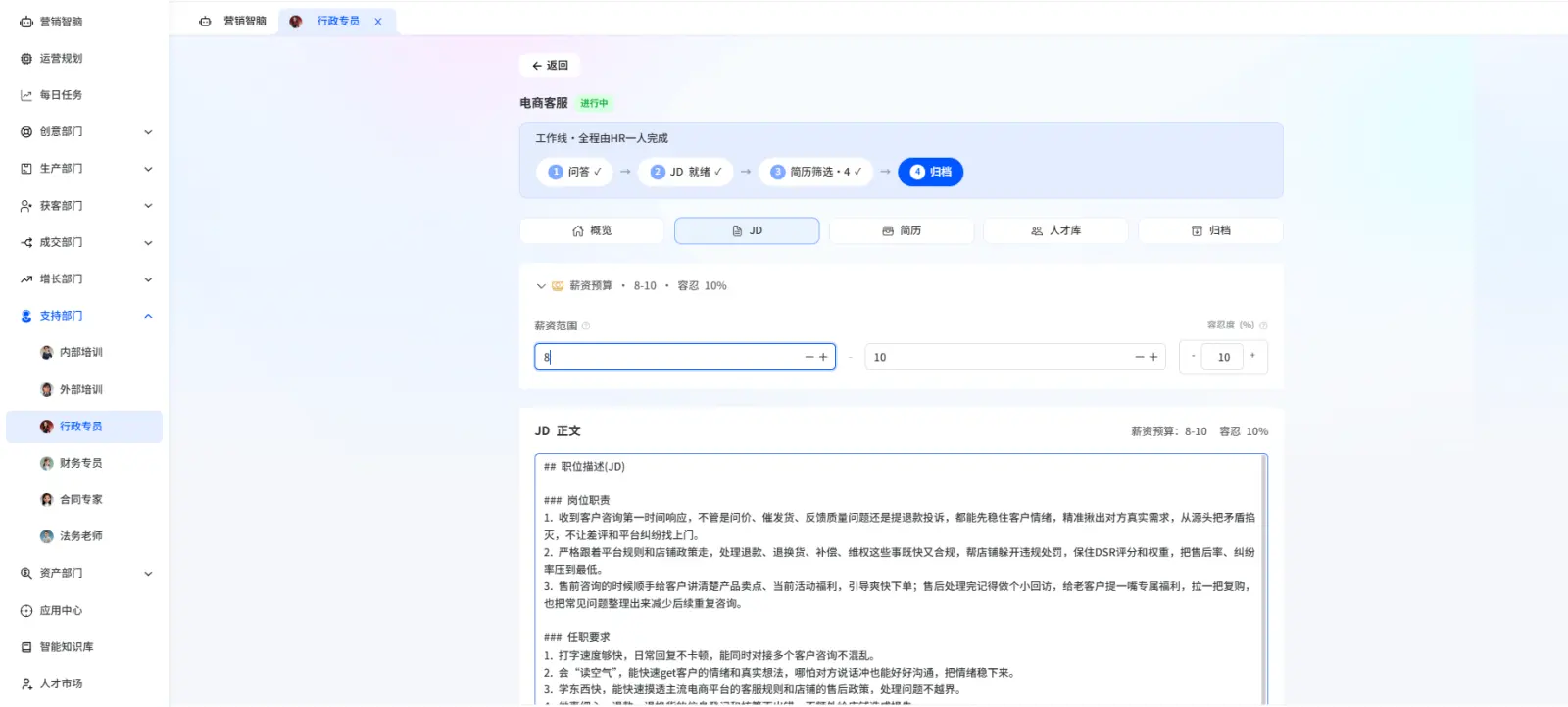Click the JD text area scrollbar
The image size is (1568, 707).
coord(1264,579)
